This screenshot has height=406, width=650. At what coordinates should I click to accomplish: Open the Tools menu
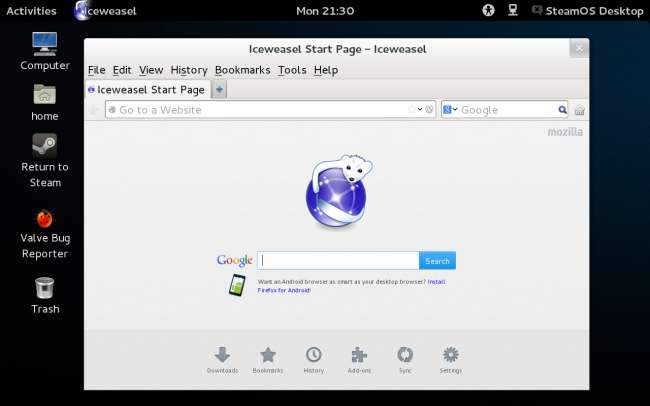point(292,70)
